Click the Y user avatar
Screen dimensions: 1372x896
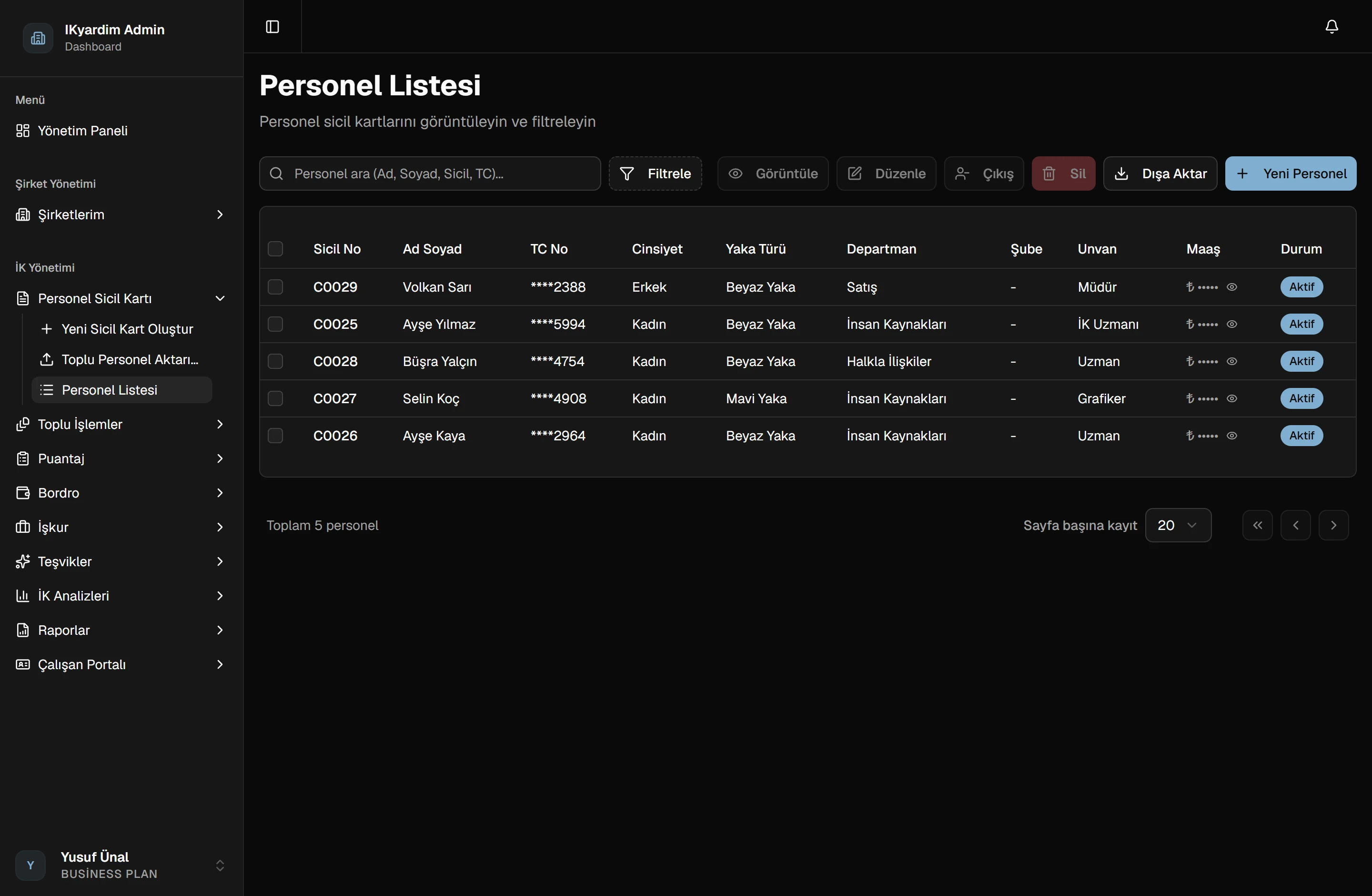[x=30, y=865]
